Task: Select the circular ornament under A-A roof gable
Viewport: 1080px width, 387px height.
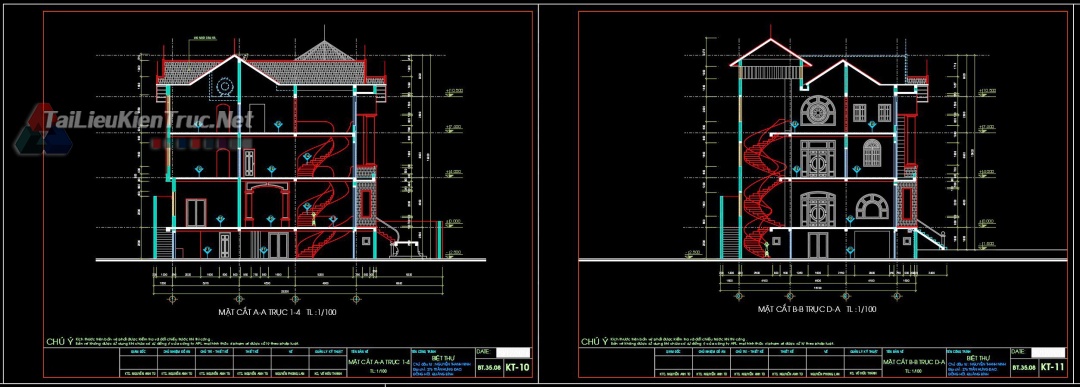Action: point(225,87)
